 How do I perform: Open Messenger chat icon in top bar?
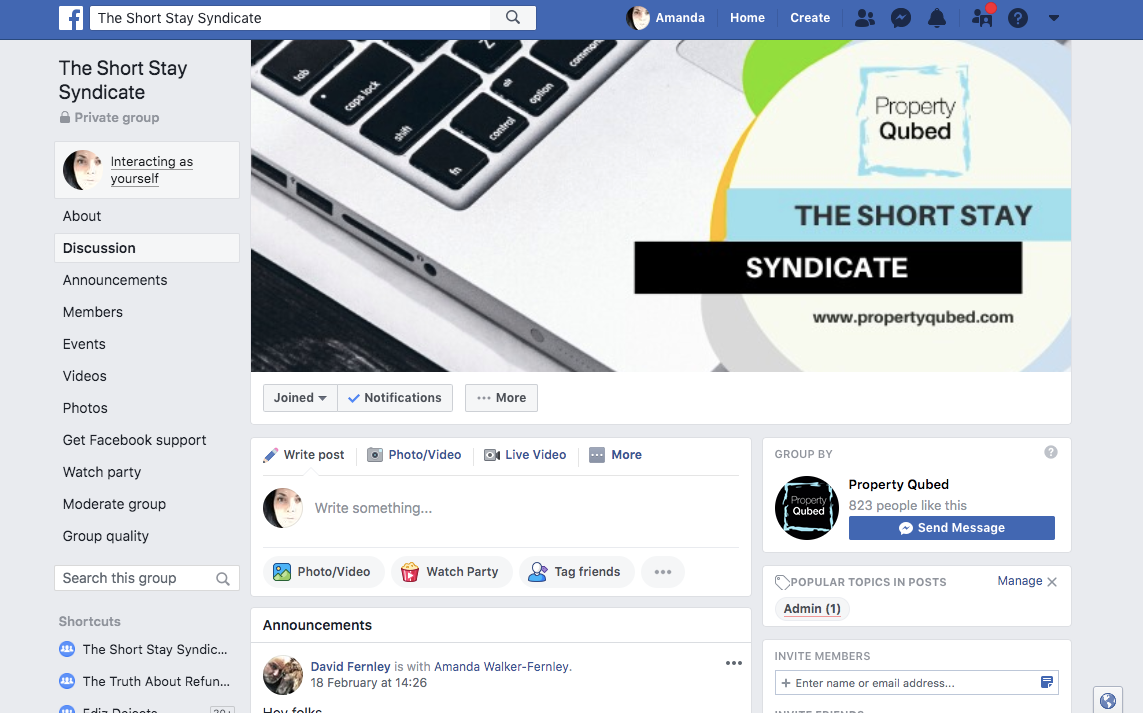901,18
